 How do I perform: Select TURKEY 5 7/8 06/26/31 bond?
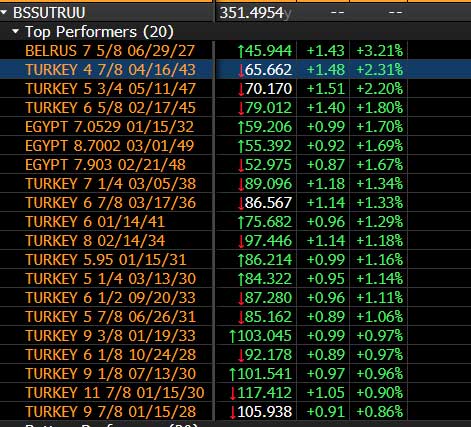110,317
